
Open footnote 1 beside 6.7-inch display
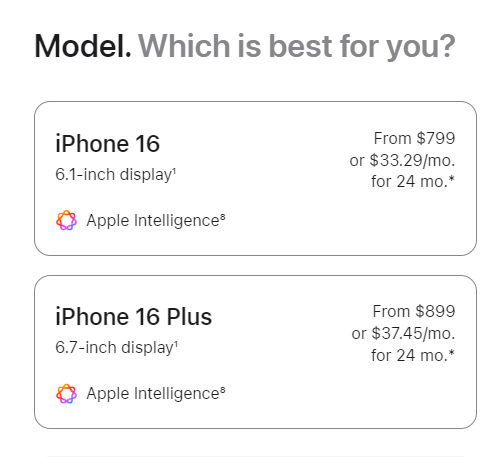[176, 343]
